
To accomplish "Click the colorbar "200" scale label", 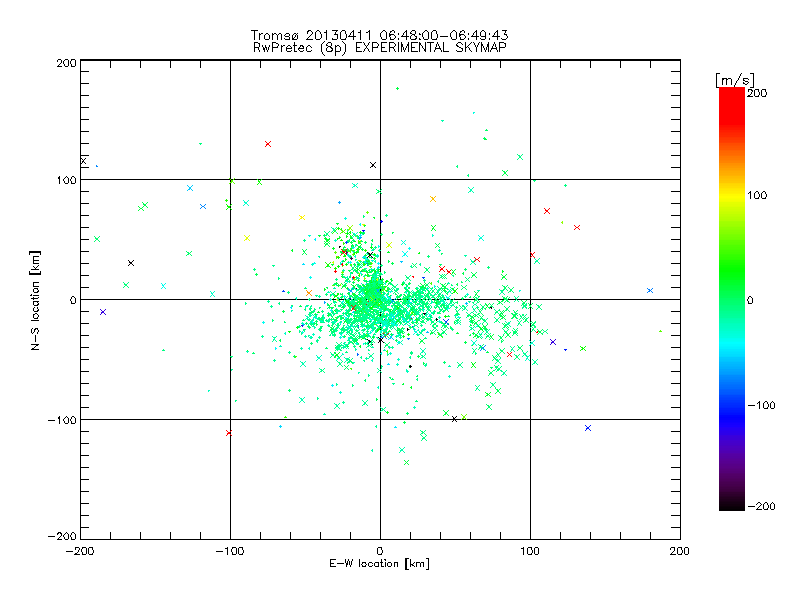I will click(757, 93).
